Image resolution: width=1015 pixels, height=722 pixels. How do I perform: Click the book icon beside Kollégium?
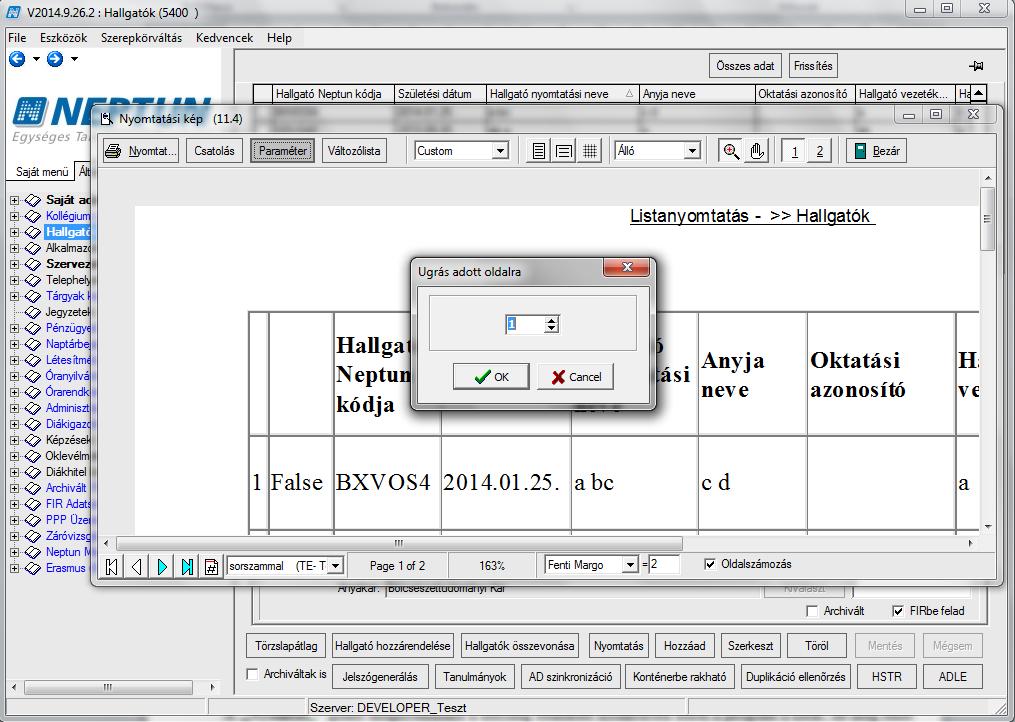pos(33,216)
